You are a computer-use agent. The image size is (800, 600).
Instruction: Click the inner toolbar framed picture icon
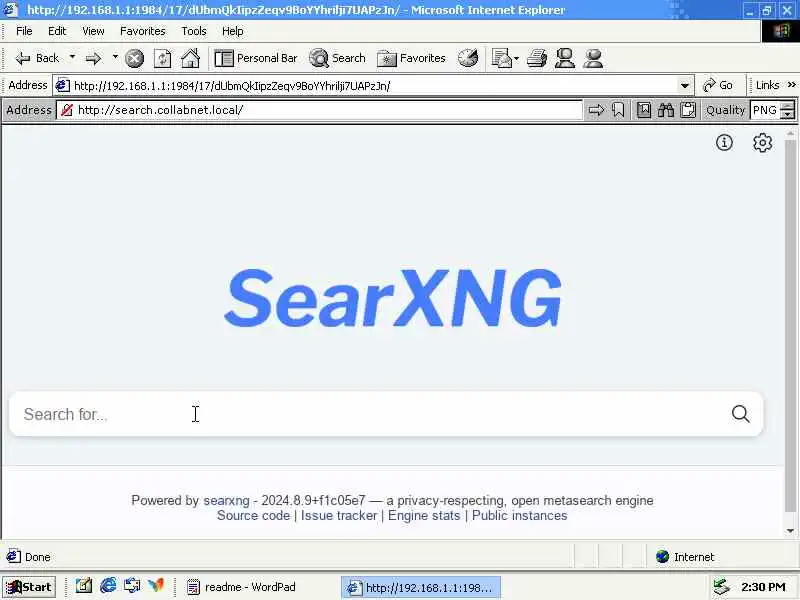pyautogui.click(x=644, y=110)
